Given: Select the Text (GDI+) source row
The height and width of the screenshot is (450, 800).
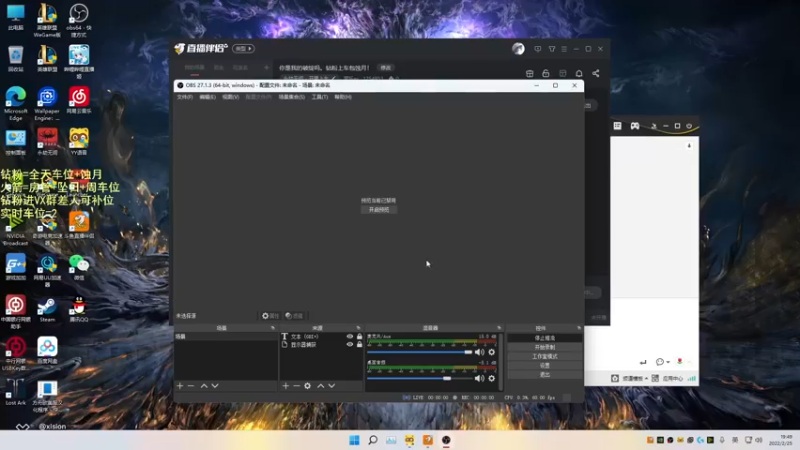Looking at the screenshot, I should click(x=322, y=336).
